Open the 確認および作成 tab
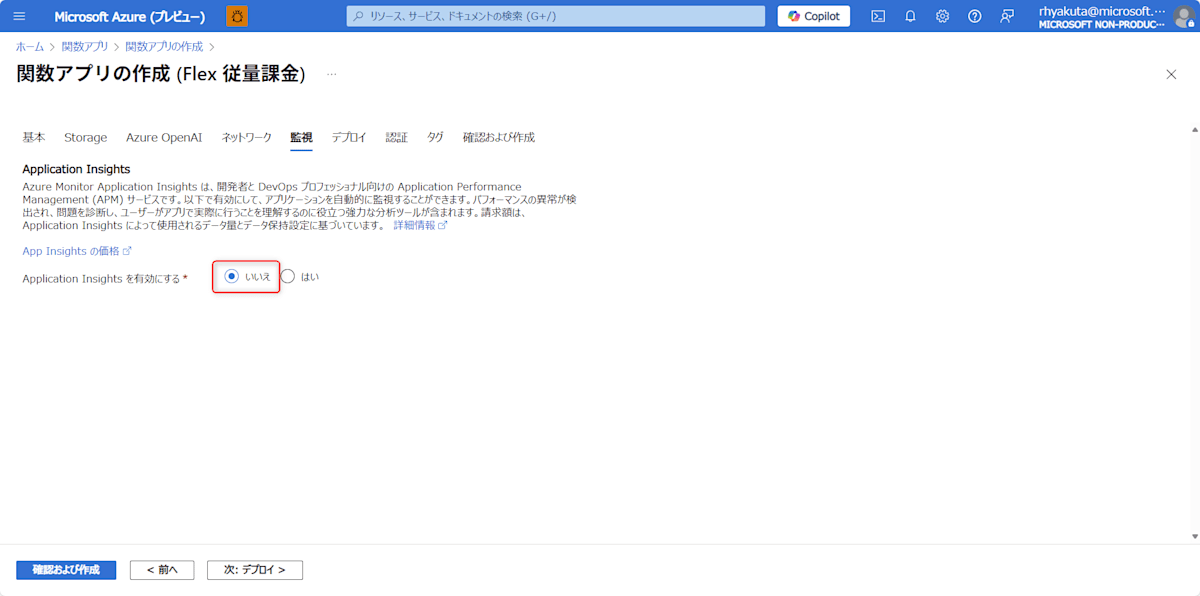1200x596 pixels. 498,137
